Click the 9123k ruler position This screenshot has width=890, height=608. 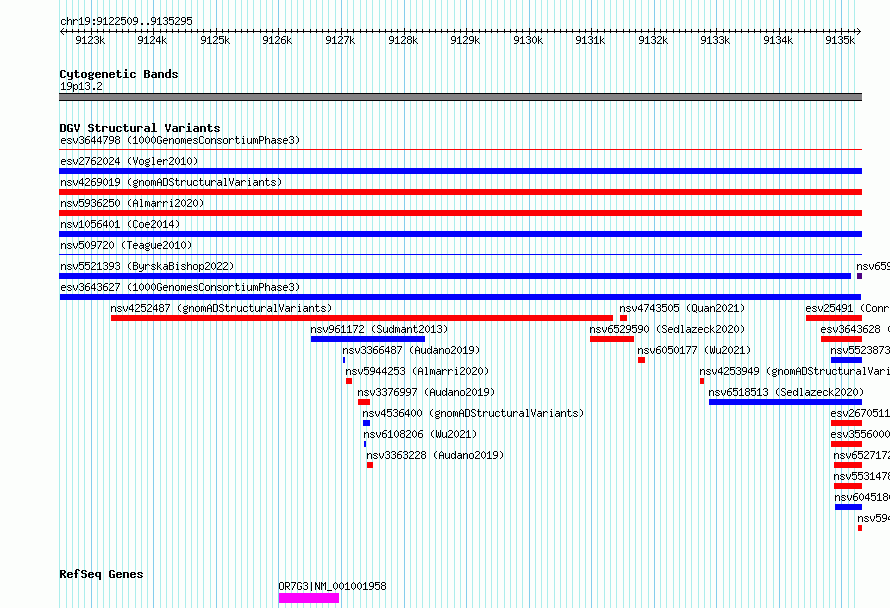[x=90, y=40]
